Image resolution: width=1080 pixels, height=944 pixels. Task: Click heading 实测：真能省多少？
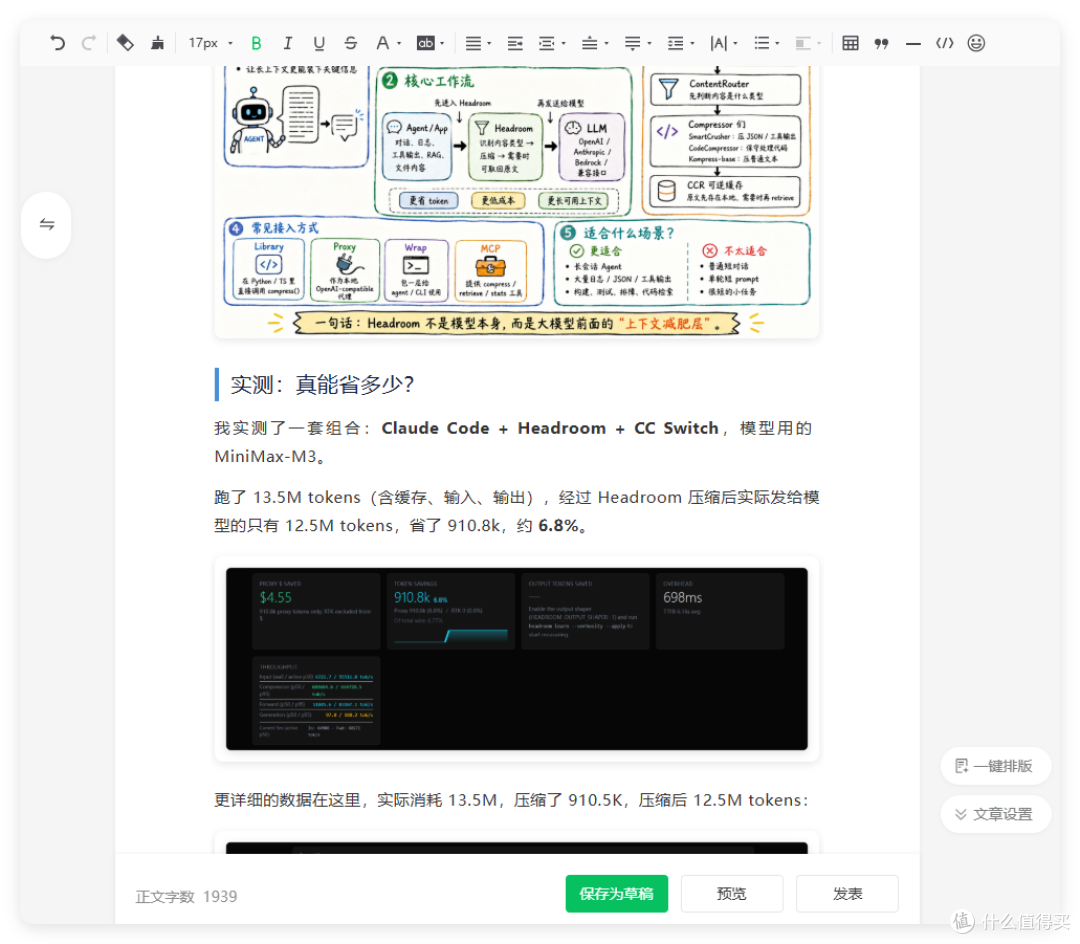tap(322, 384)
